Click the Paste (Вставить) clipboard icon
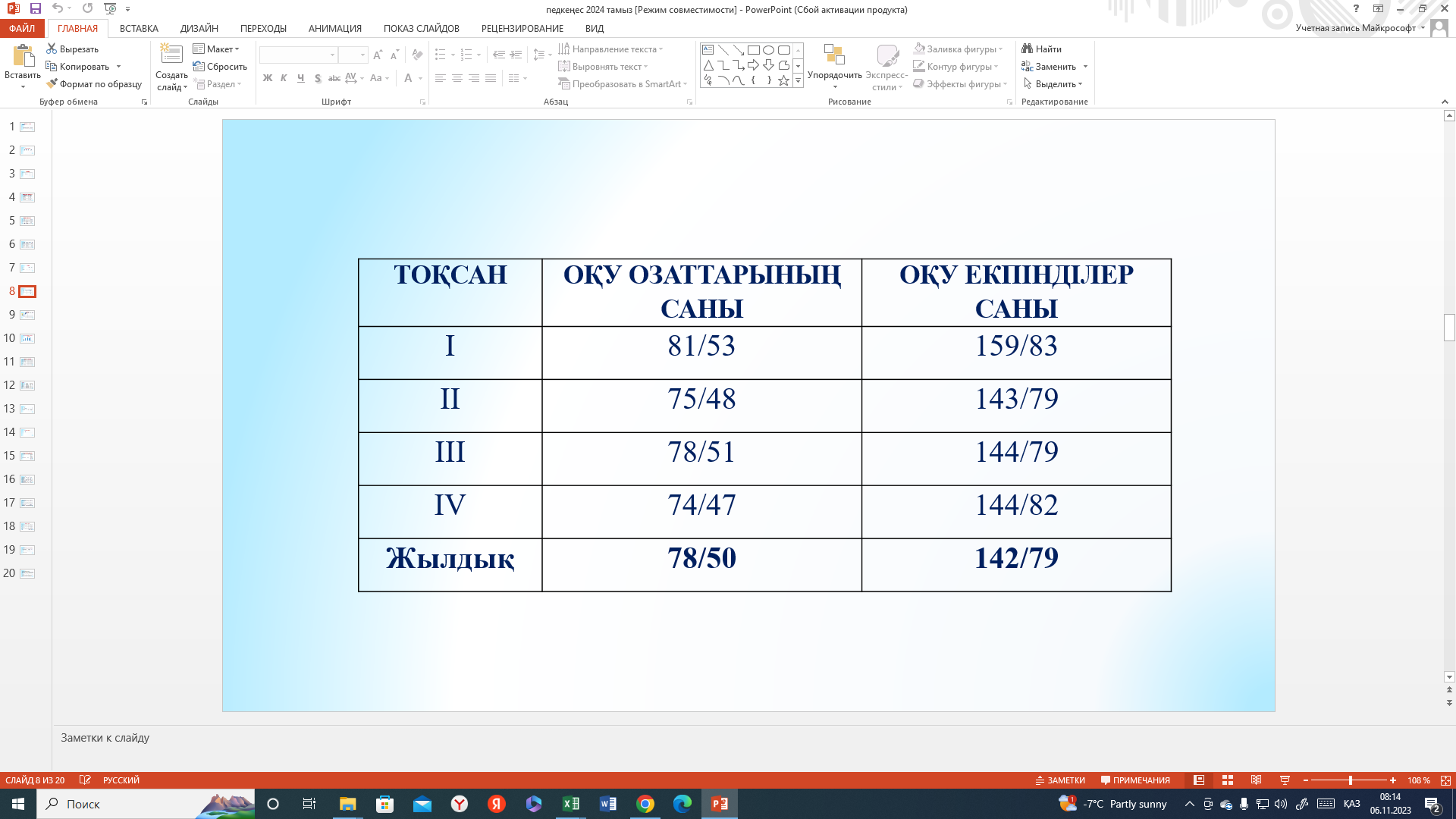The image size is (1456, 819). (23, 56)
